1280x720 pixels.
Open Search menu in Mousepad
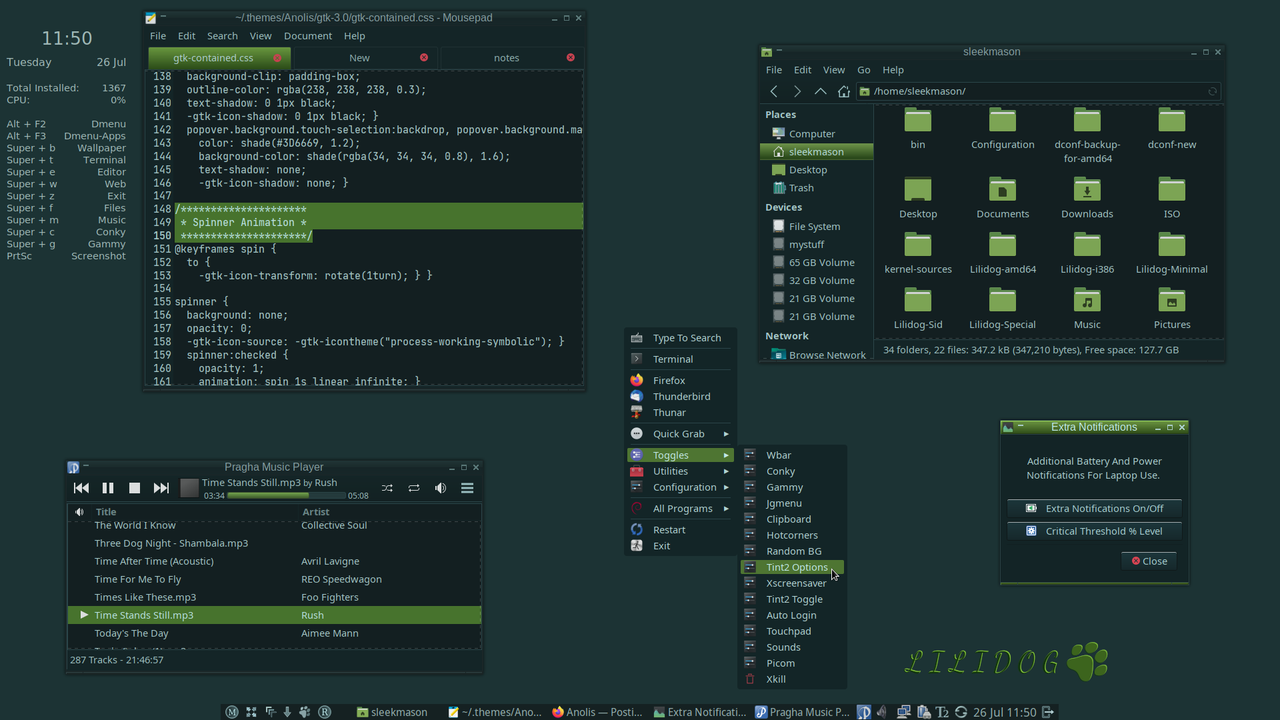[222, 35]
